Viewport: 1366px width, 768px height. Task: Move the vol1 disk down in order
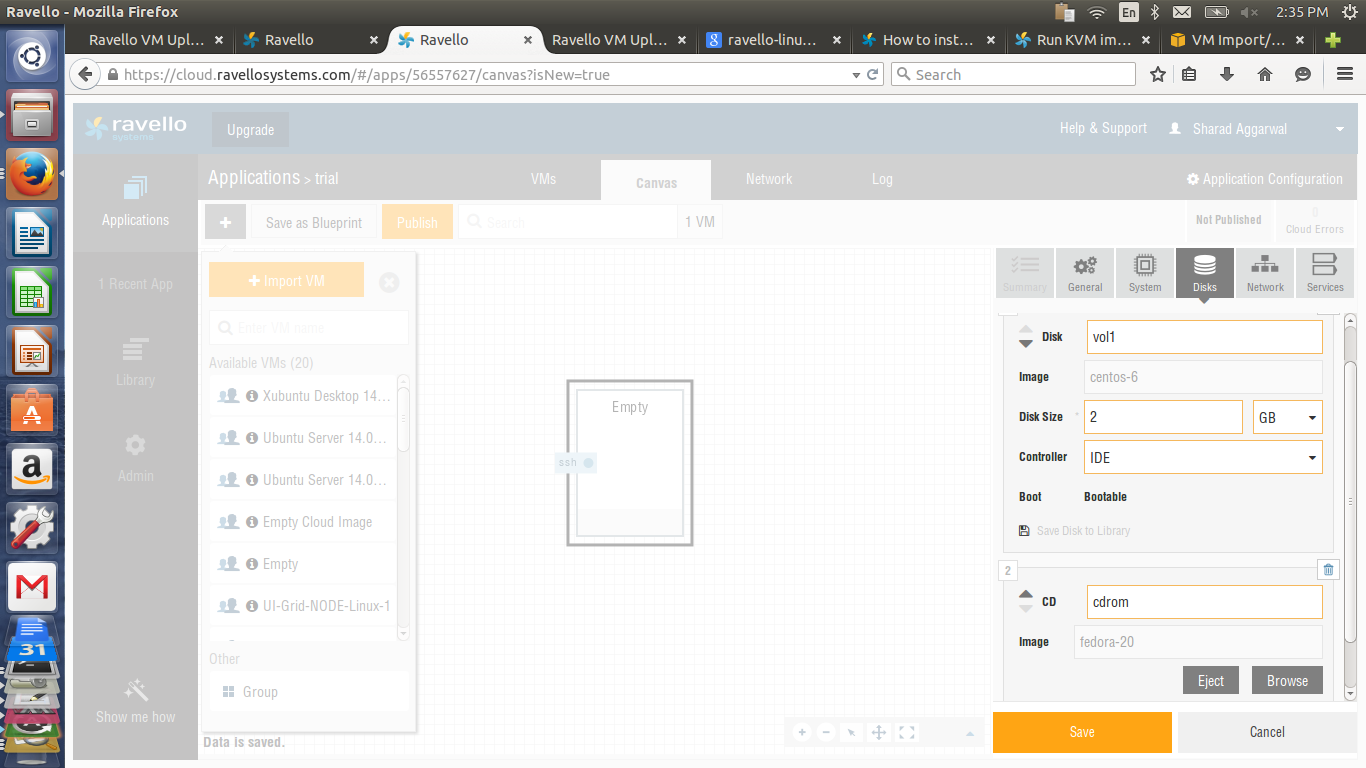pos(1026,343)
